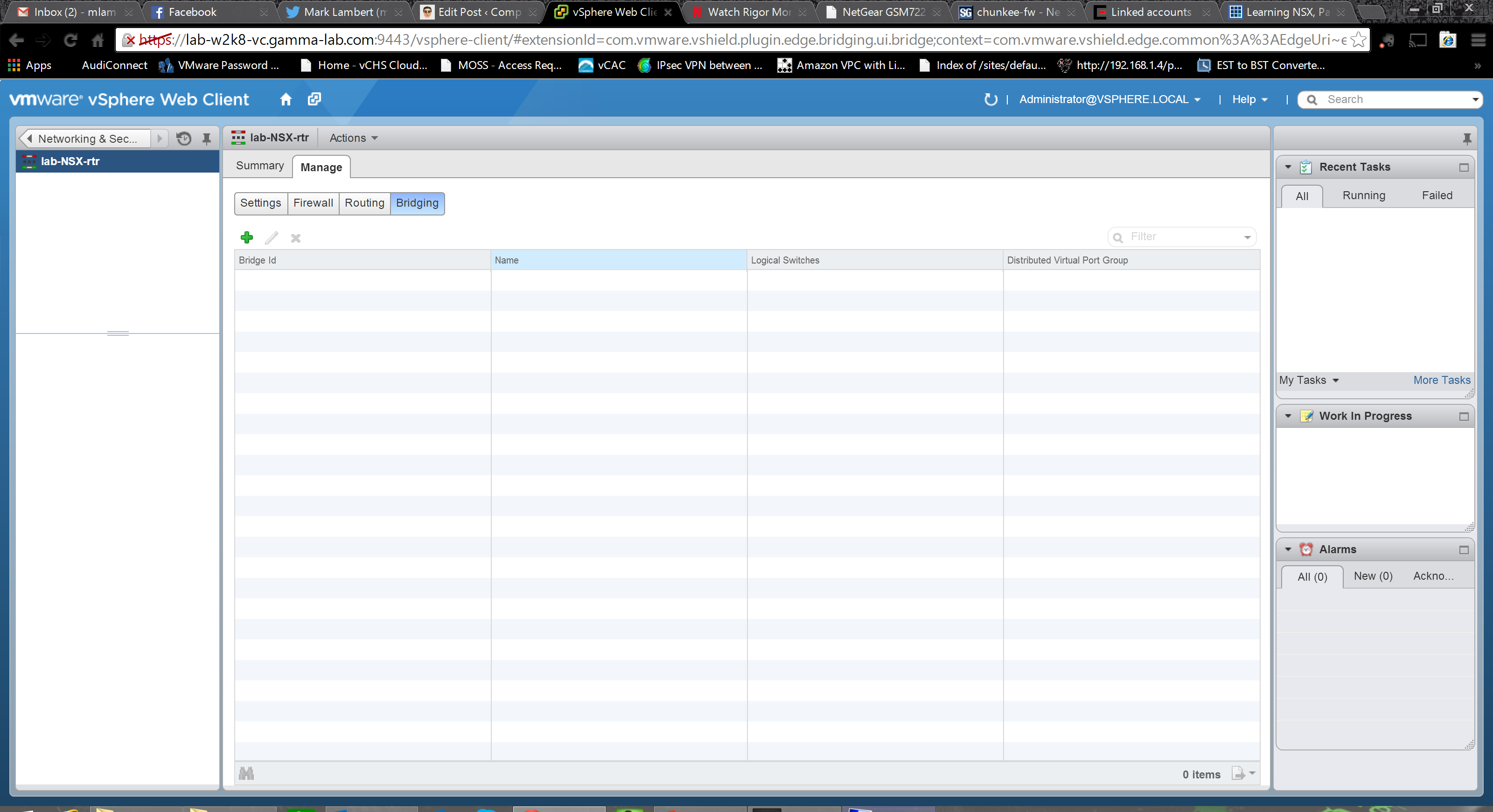Click the binoculars find icon
This screenshot has width=1493, height=812.
pyautogui.click(x=246, y=773)
